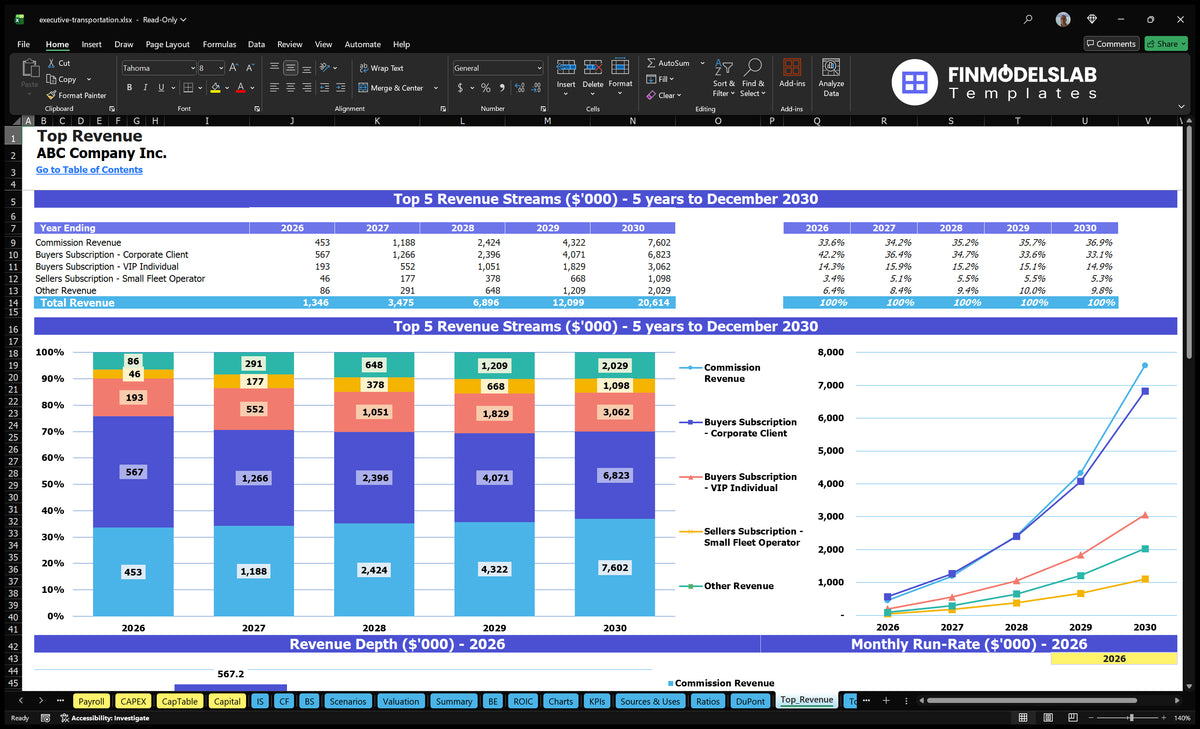Open the font color dropdown arrow

pos(251,88)
